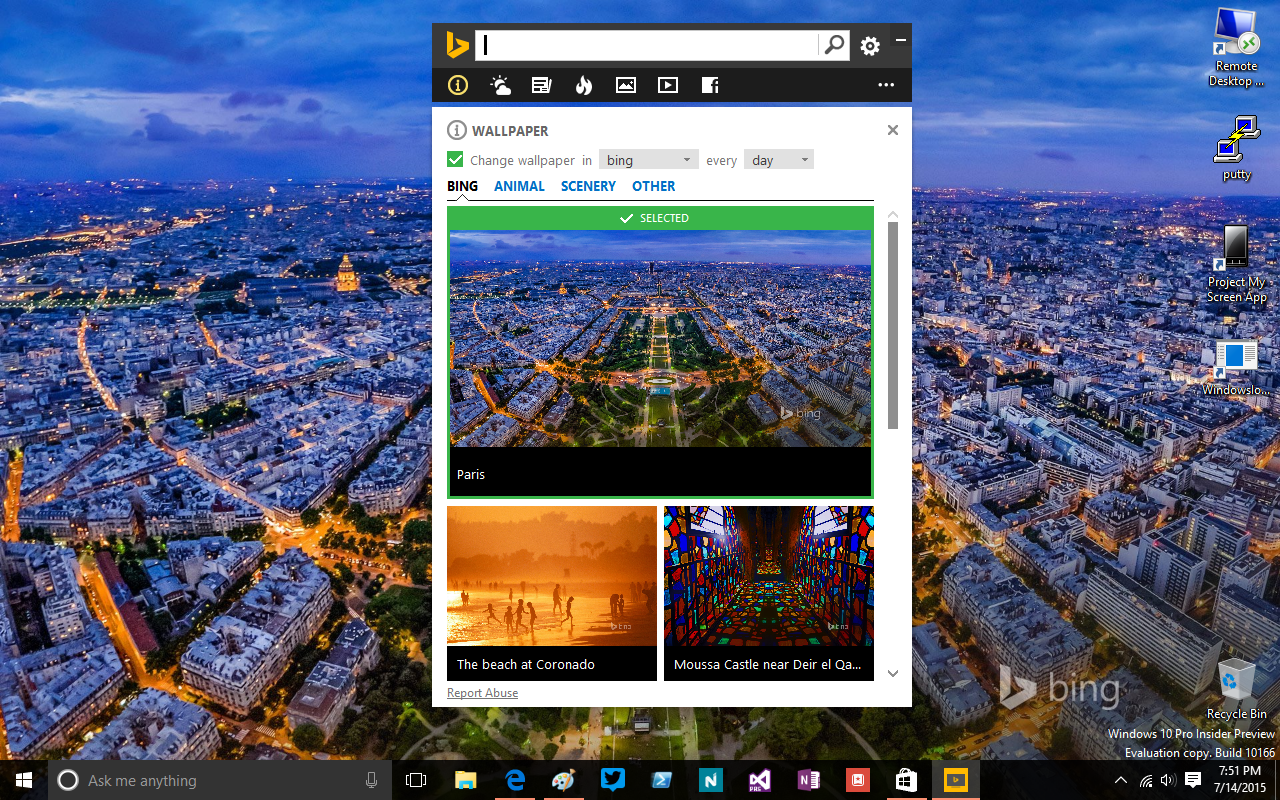The height and width of the screenshot is (800, 1280).
Task: Click Bing Desktop taskbar icon
Action: point(956,780)
